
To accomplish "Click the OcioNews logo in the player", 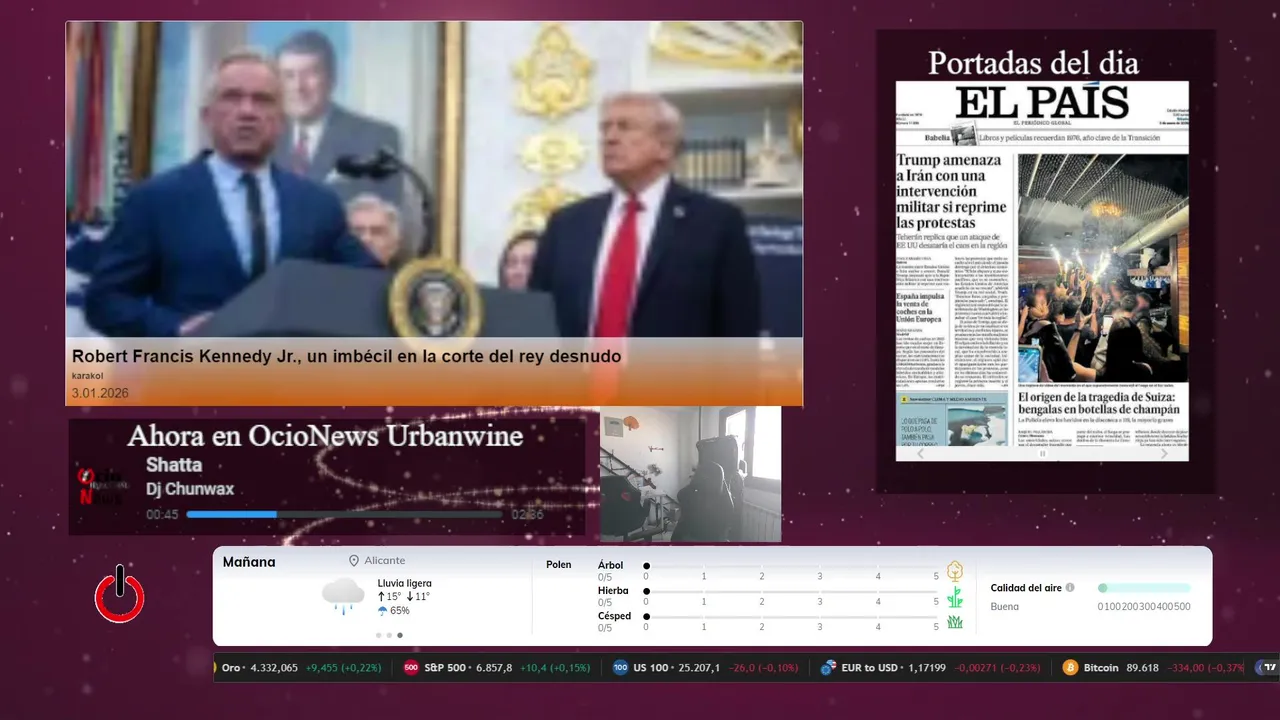I will [102, 486].
